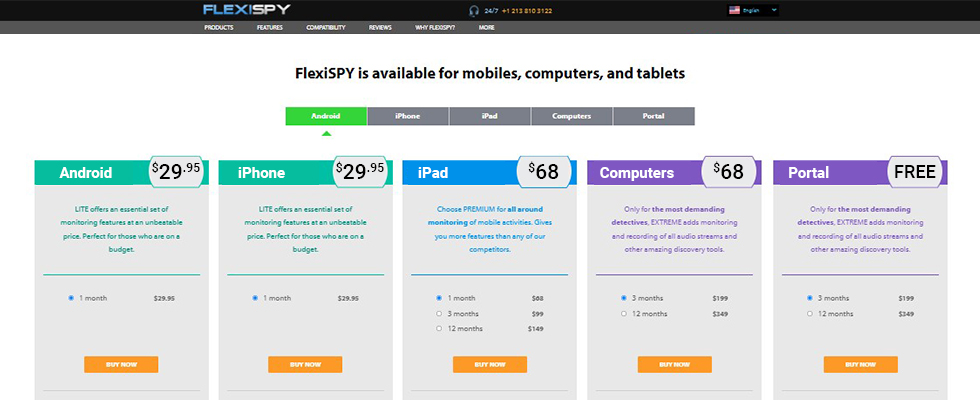Screen dimensions: 980x400
Task: Call the +1 213 810 3122 number link
Action: 526,11
